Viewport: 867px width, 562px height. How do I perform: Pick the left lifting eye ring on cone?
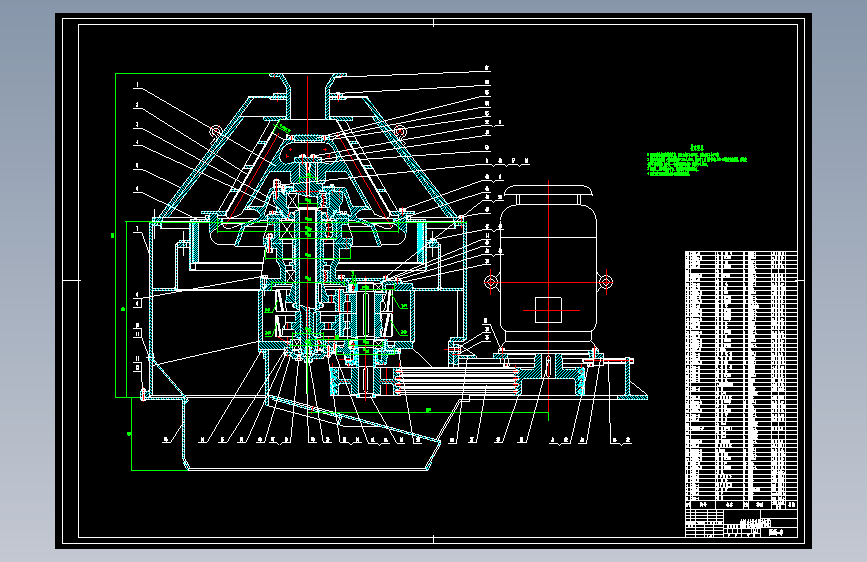216,131
